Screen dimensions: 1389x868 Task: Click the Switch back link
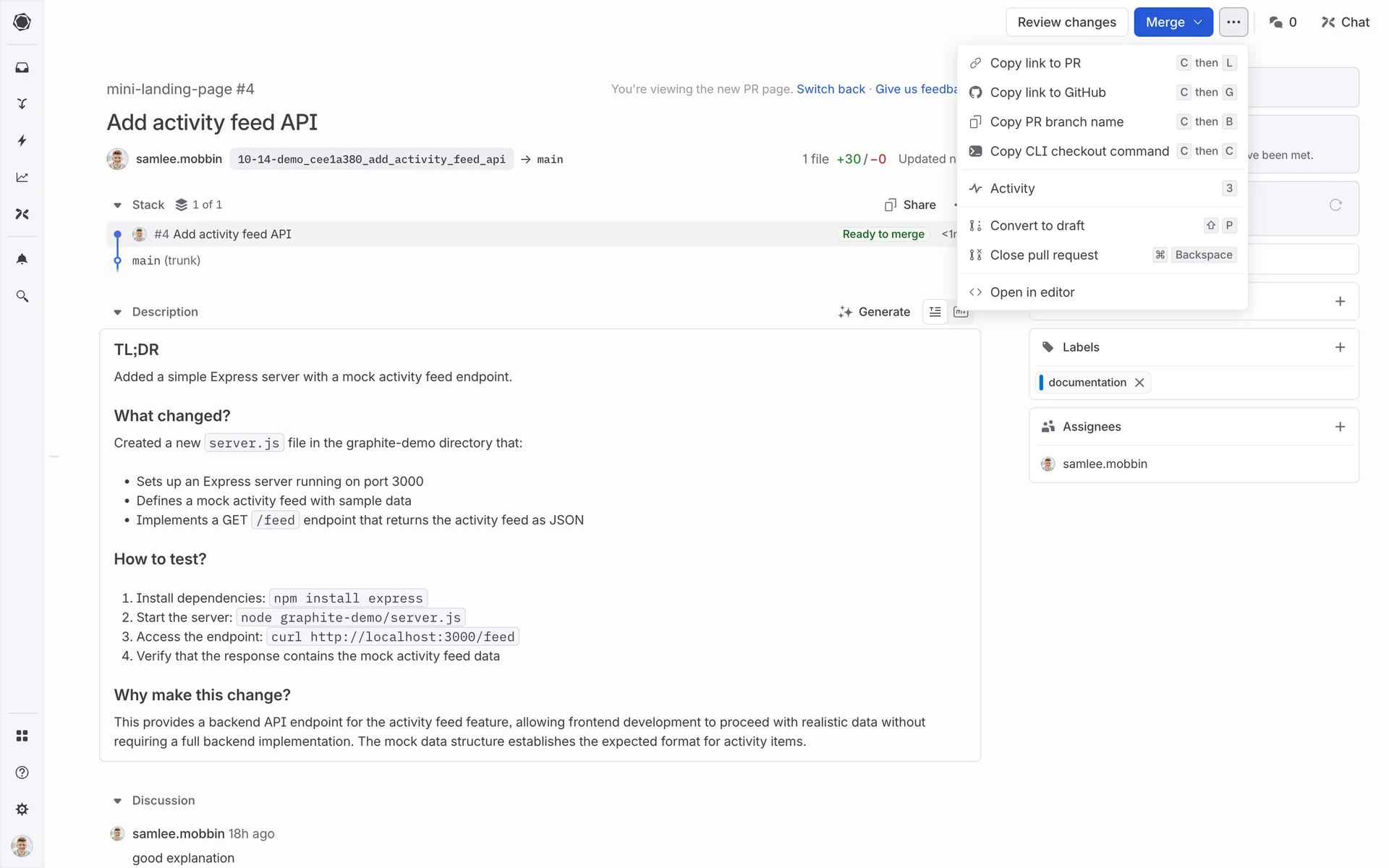click(831, 89)
